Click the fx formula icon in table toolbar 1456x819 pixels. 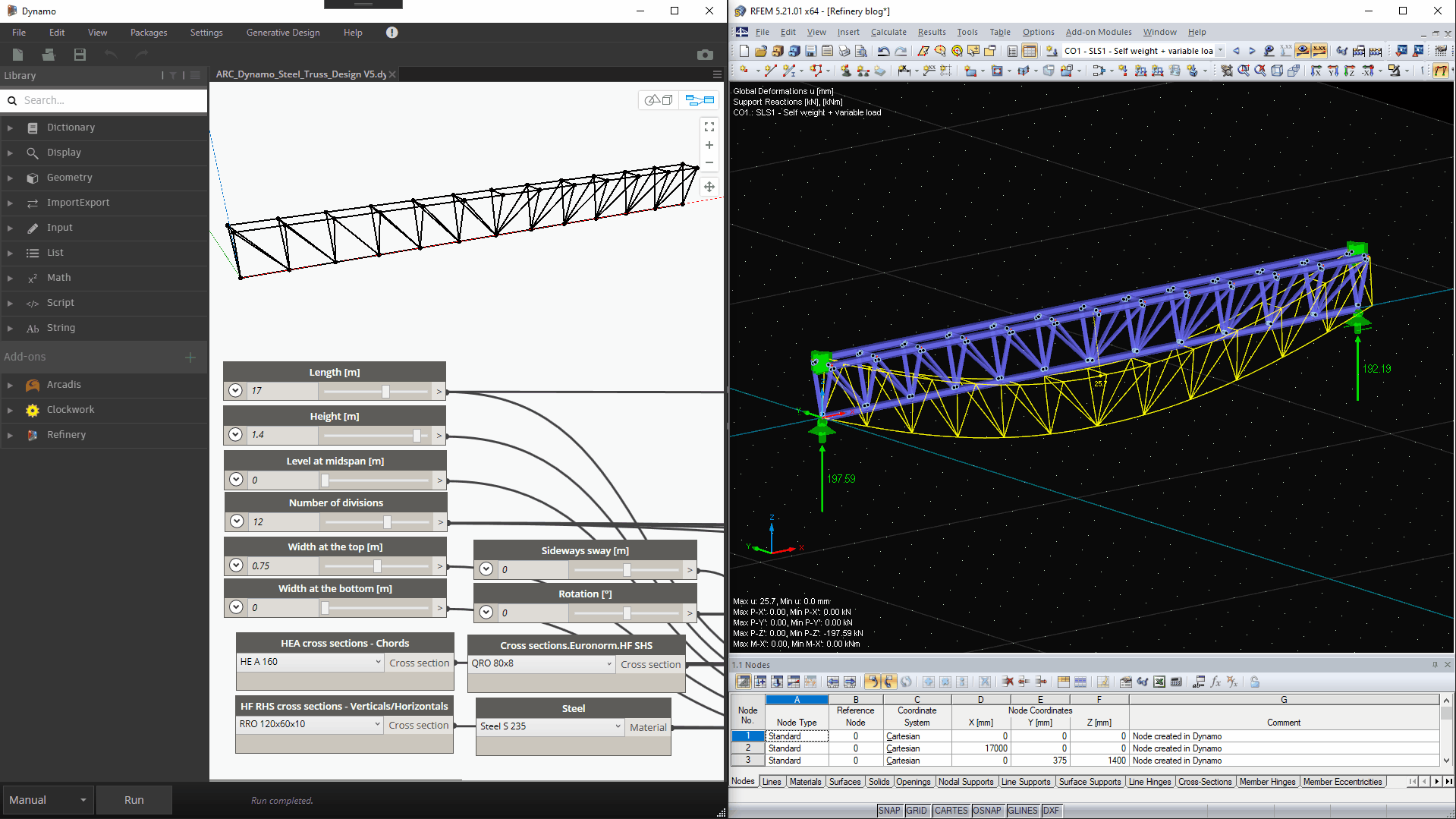(x=1215, y=682)
